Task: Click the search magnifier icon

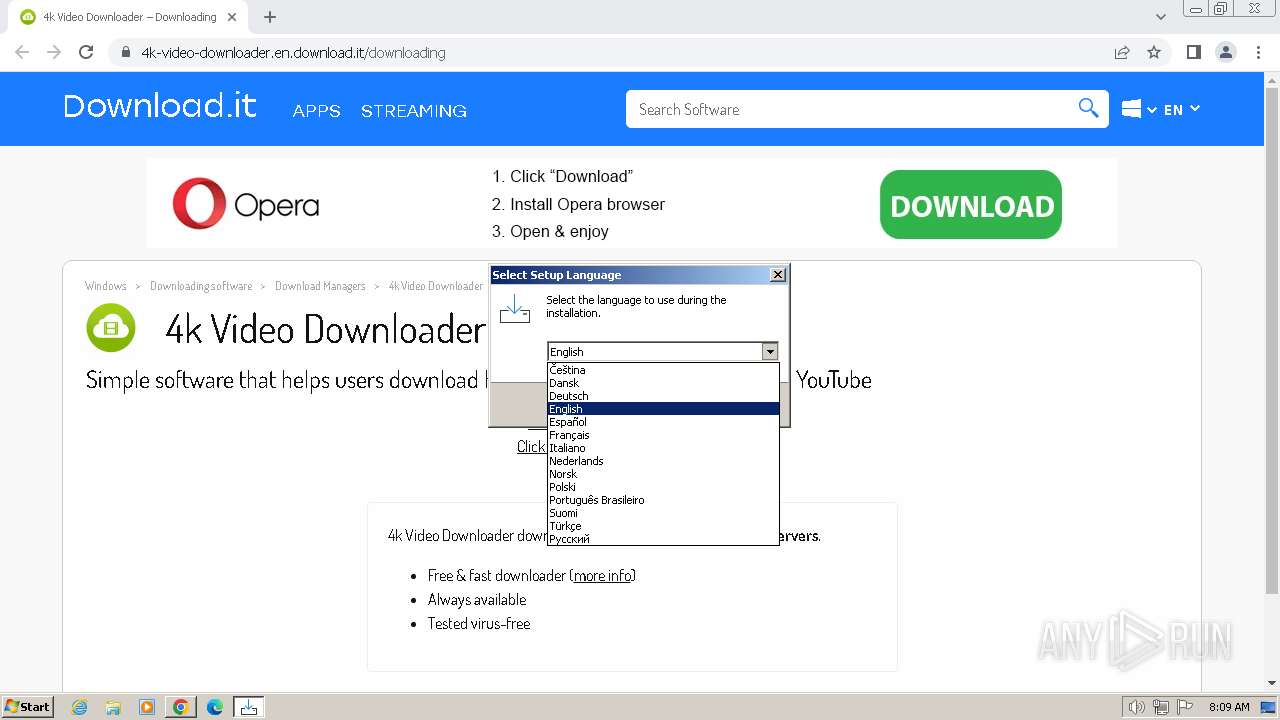Action: tap(1088, 108)
